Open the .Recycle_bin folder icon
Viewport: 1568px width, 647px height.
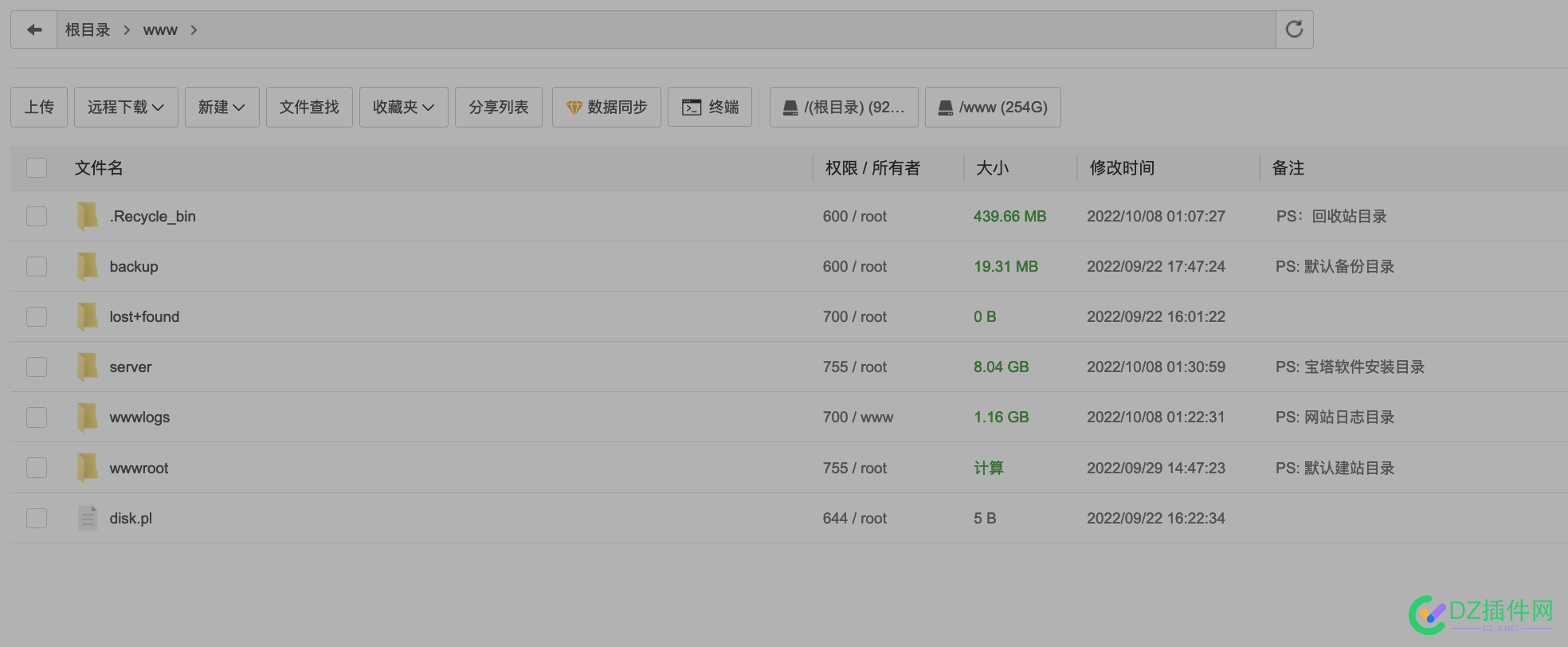88,216
